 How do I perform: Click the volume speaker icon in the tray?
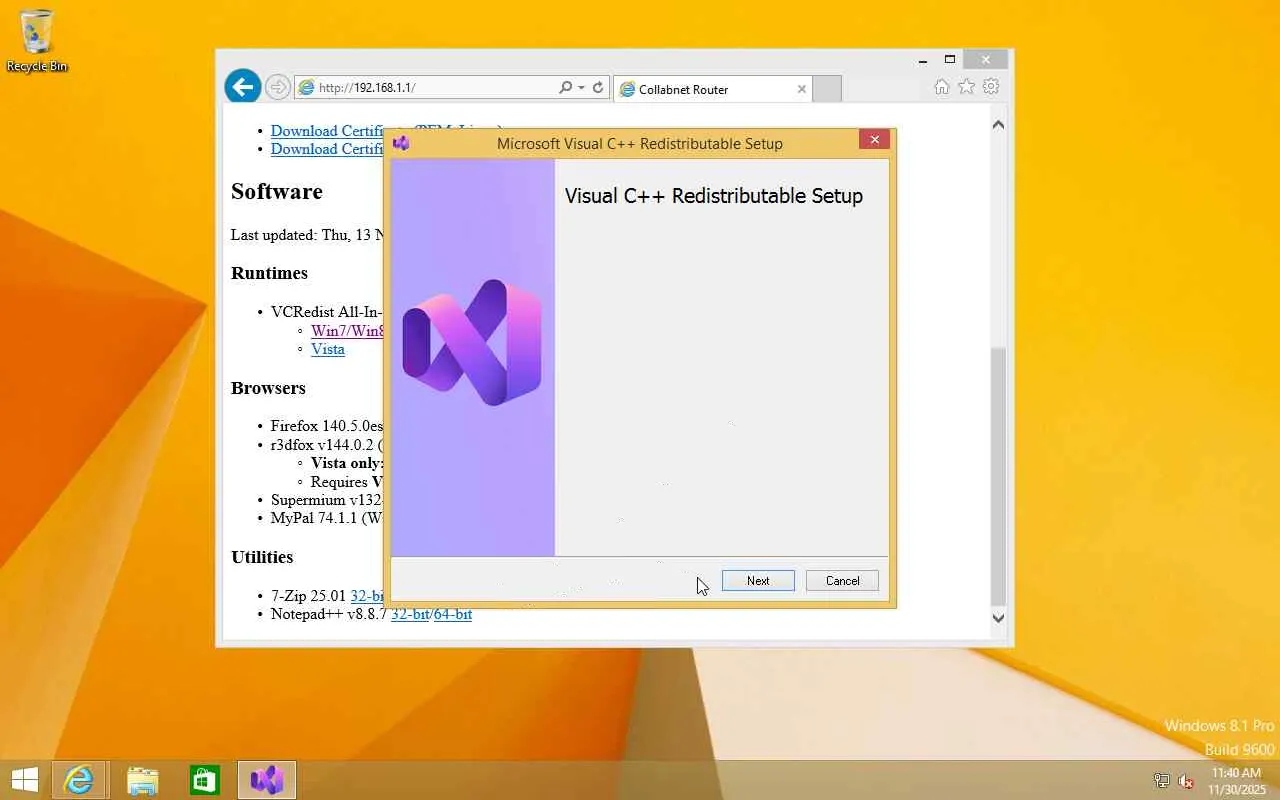click(1186, 781)
